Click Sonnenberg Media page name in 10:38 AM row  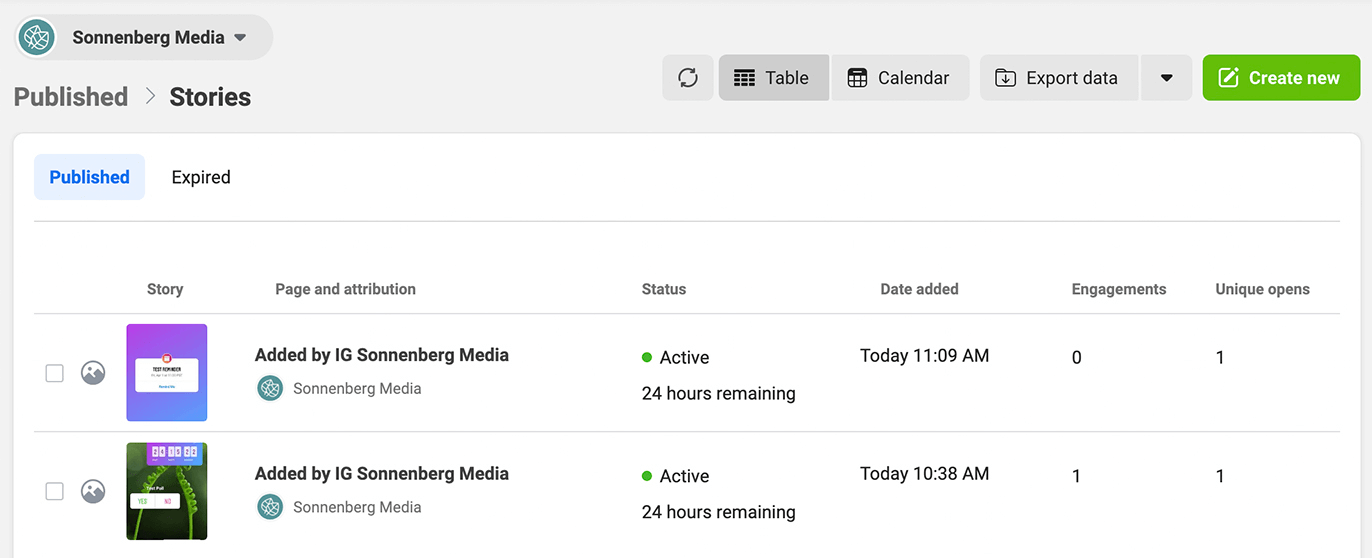click(x=357, y=507)
